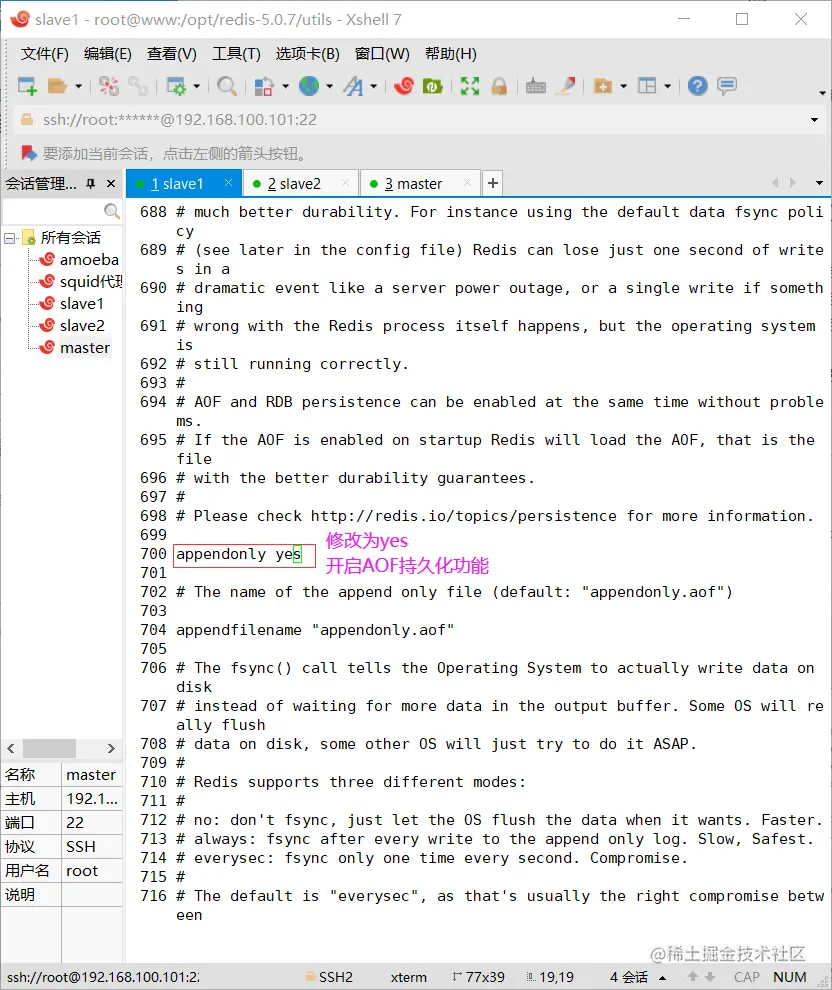
Task: Add a new tab with plus button
Action: pos(492,183)
